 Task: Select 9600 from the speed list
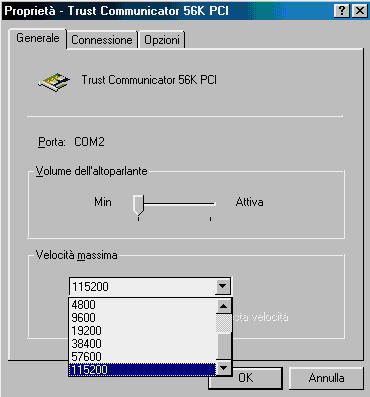pyautogui.click(x=143, y=318)
